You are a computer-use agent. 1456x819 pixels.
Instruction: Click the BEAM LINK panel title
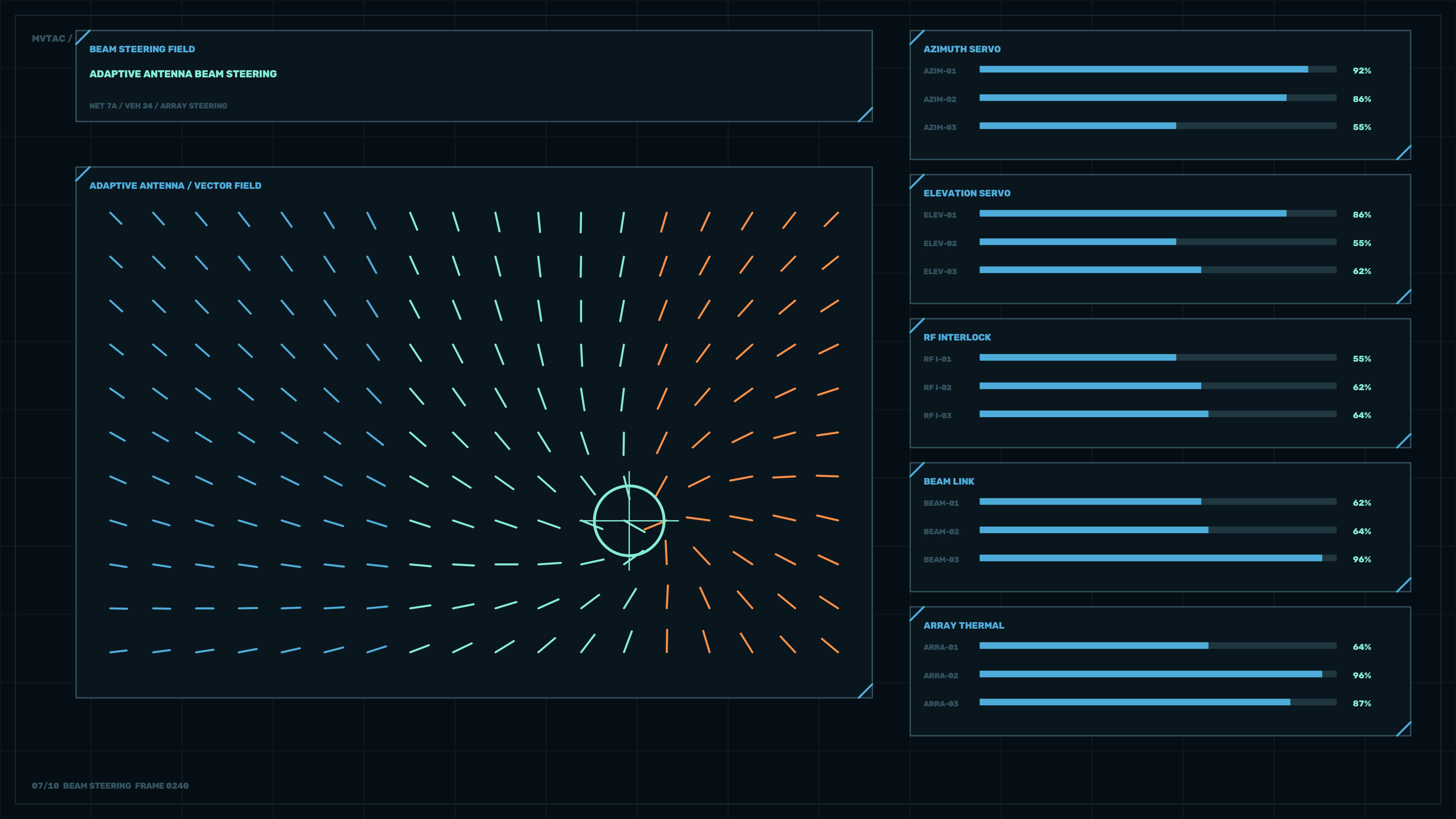(x=948, y=482)
